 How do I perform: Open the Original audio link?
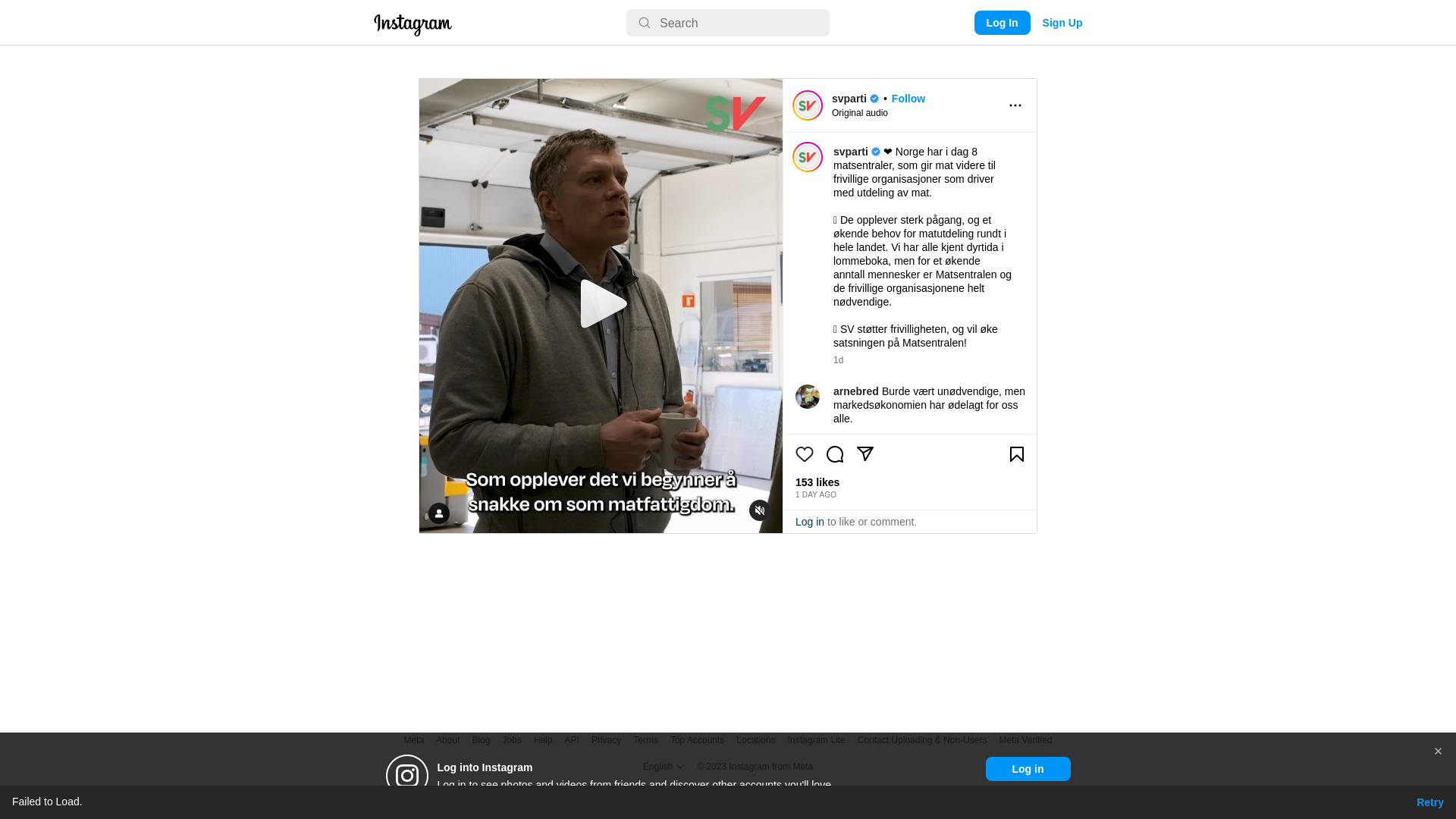point(860,113)
